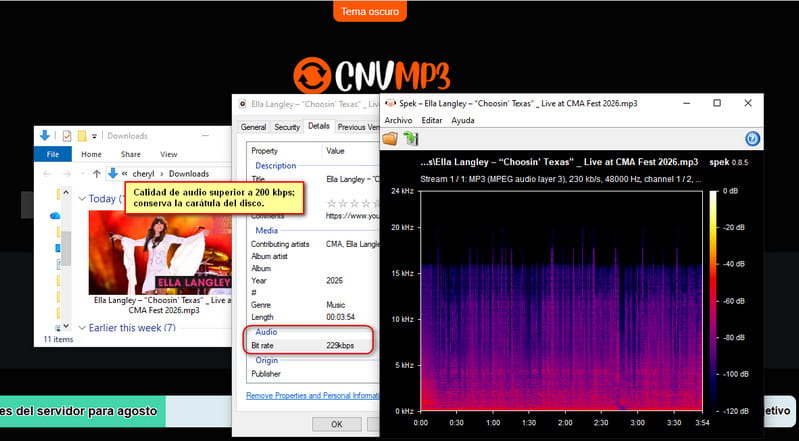Go up one folder with the up arrow

96,174
